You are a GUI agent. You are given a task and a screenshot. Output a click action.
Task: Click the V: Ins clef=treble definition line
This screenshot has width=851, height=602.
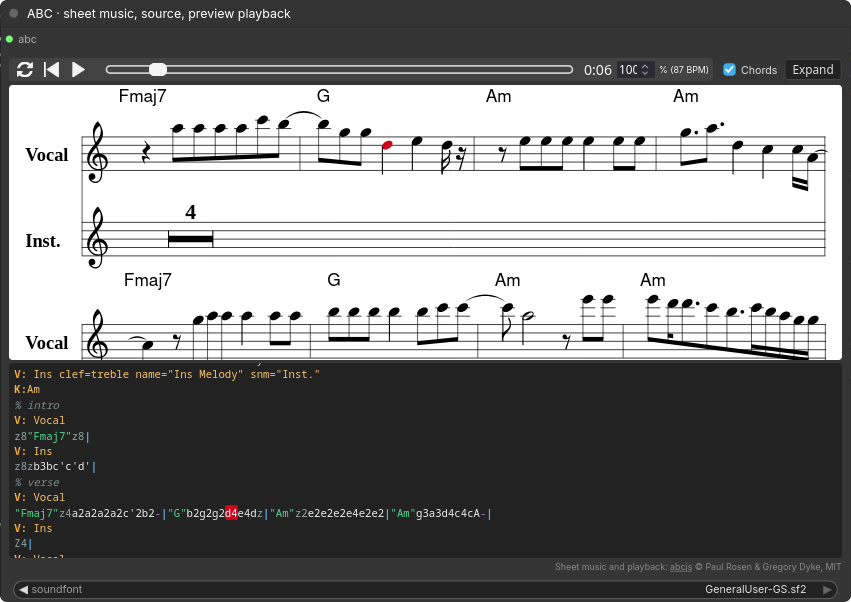tap(167, 374)
